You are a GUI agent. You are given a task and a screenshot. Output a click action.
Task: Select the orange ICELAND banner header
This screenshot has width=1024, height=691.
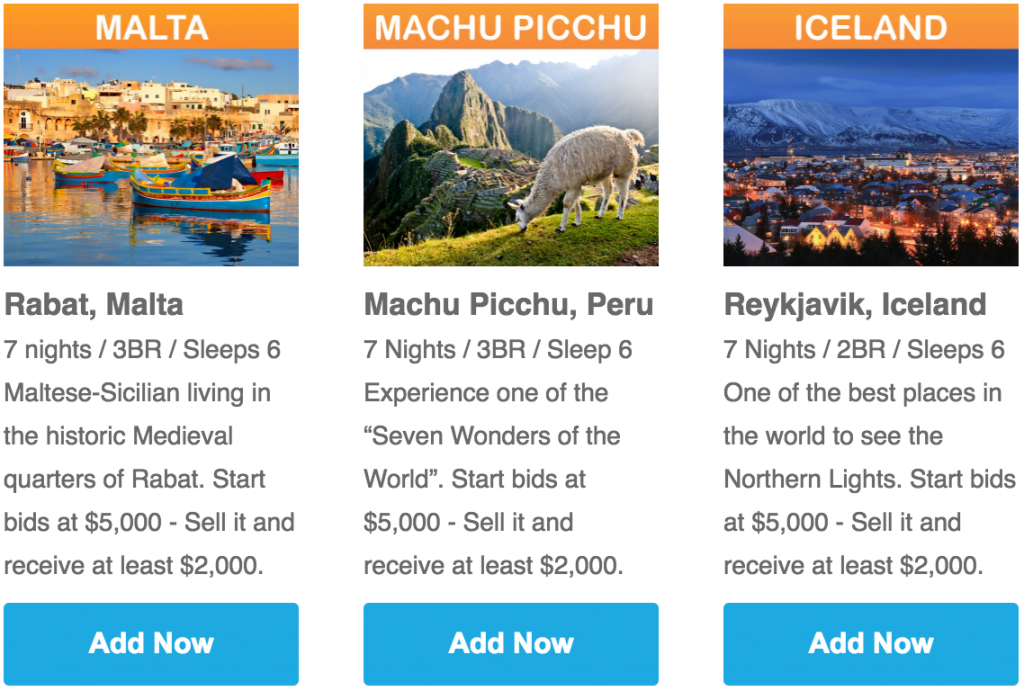[x=871, y=27]
